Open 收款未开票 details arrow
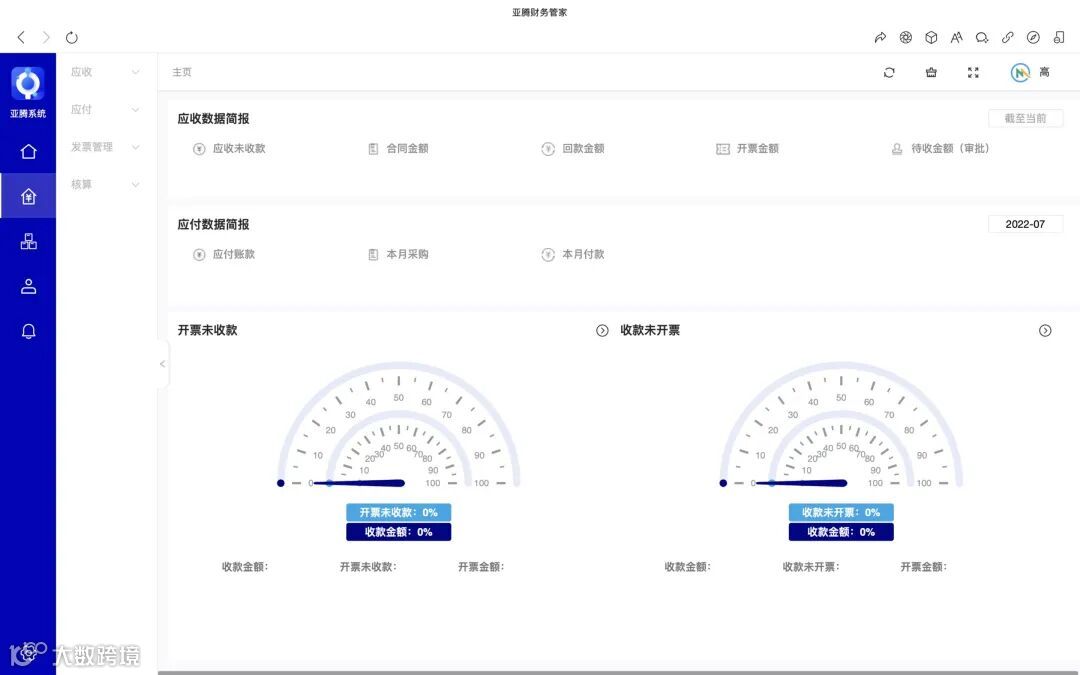Image resolution: width=1080 pixels, height=675 pixels. click(x=1045, y=331)
